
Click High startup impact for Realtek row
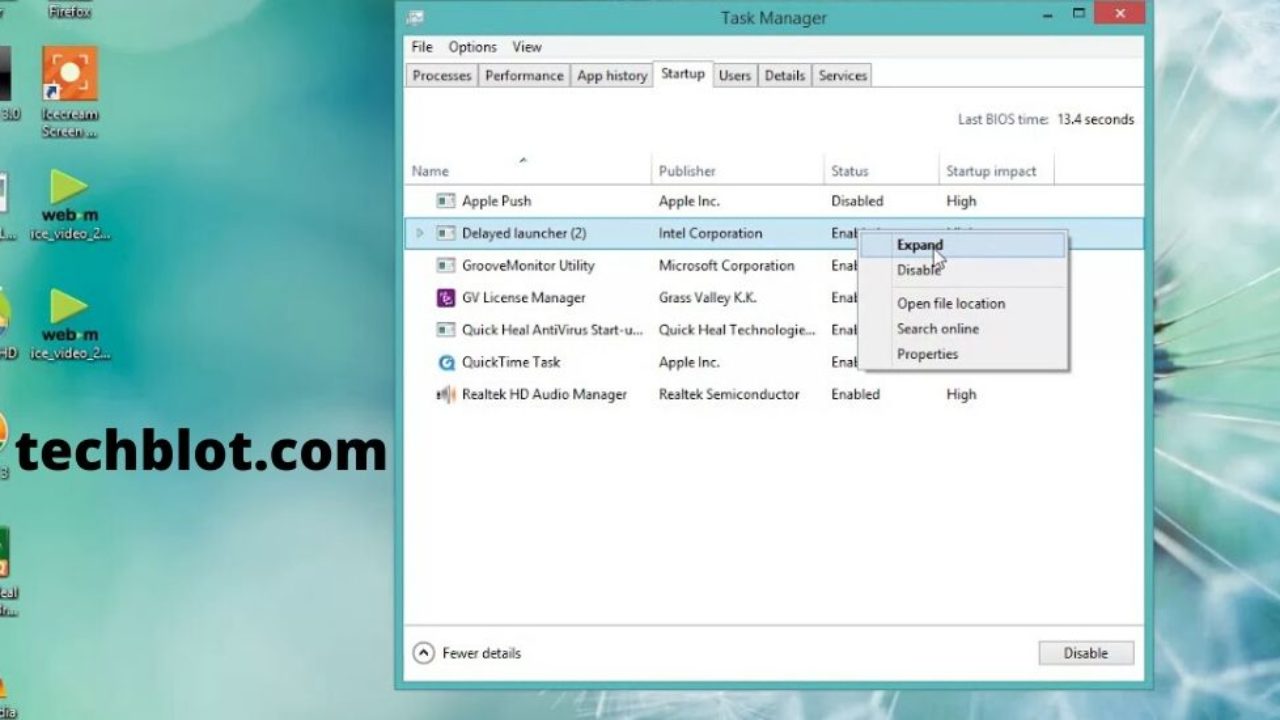[961, 394]
